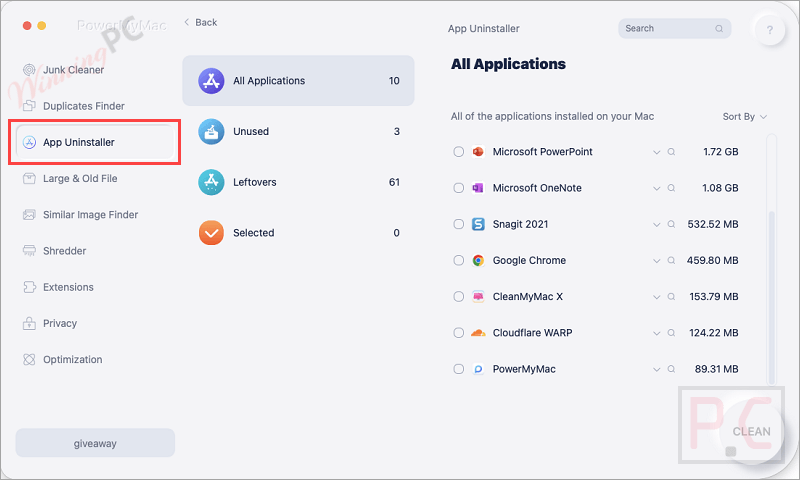Image resolution: width=800 pixels, height=480 pixels.
Task: Check the Microsoft PowerPoint selection circle
Action: tap(459, 151)
